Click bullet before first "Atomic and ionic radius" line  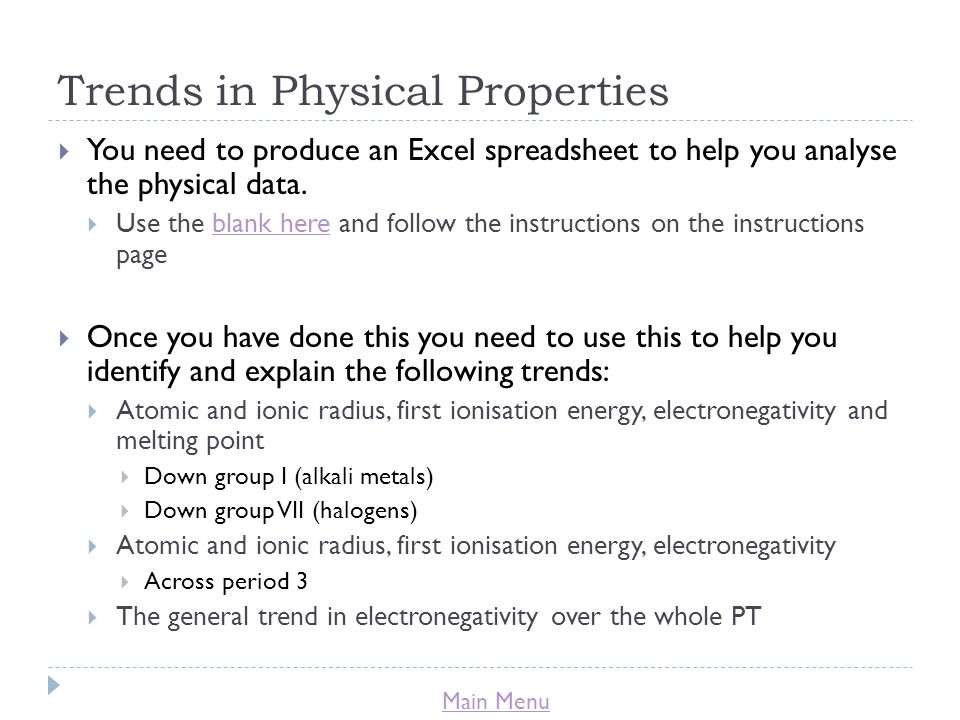click(92, 411)
